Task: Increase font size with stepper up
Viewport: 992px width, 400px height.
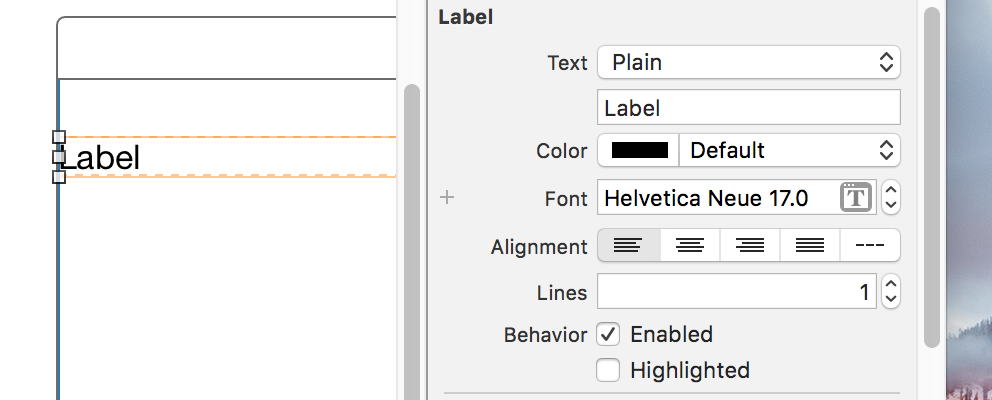Action: 891,190
